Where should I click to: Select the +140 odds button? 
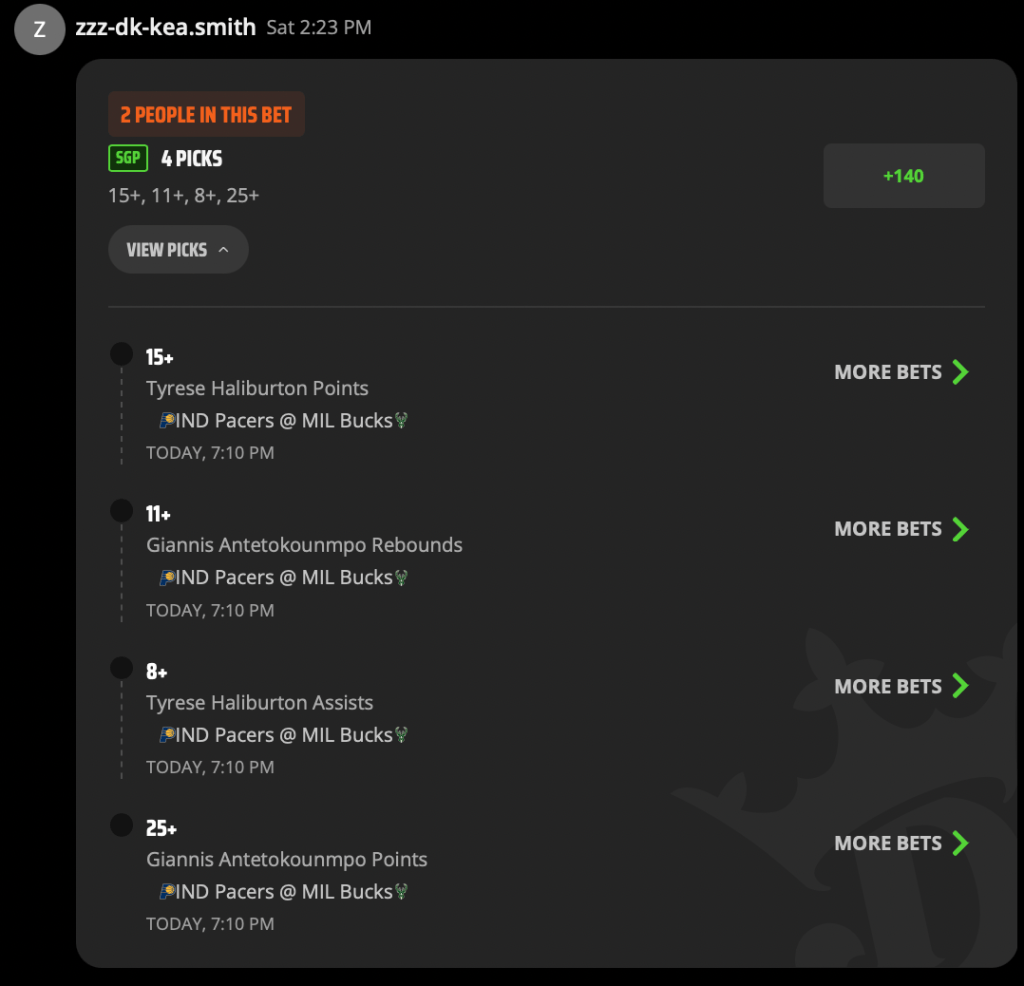(904, 176)
